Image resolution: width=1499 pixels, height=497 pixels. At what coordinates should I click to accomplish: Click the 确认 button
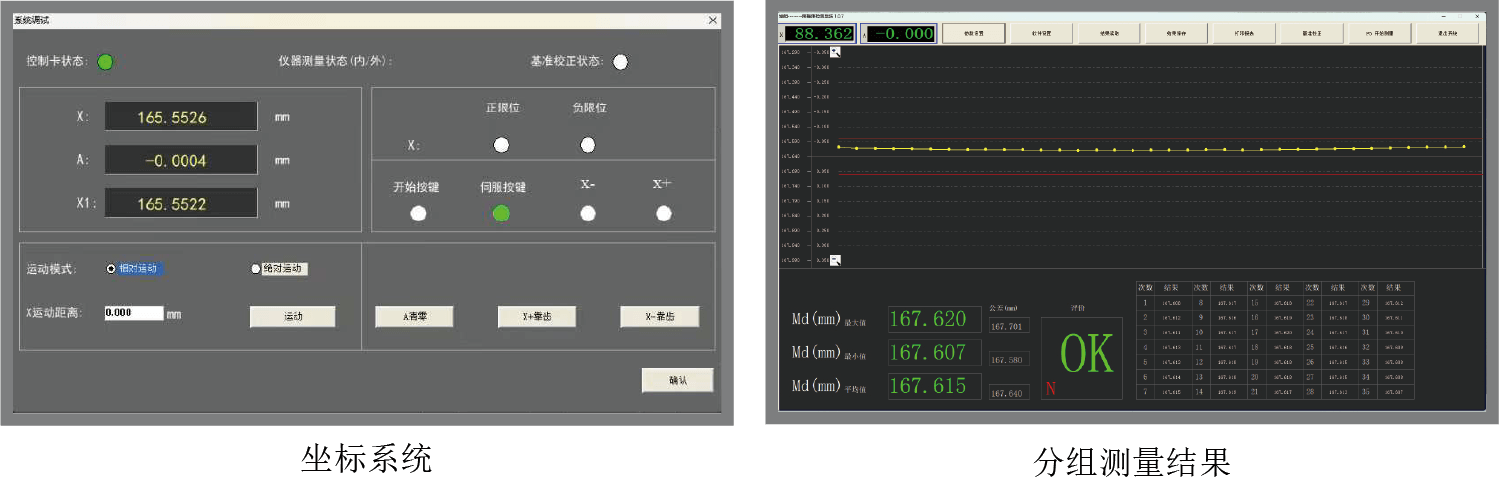tap(677, 380)
